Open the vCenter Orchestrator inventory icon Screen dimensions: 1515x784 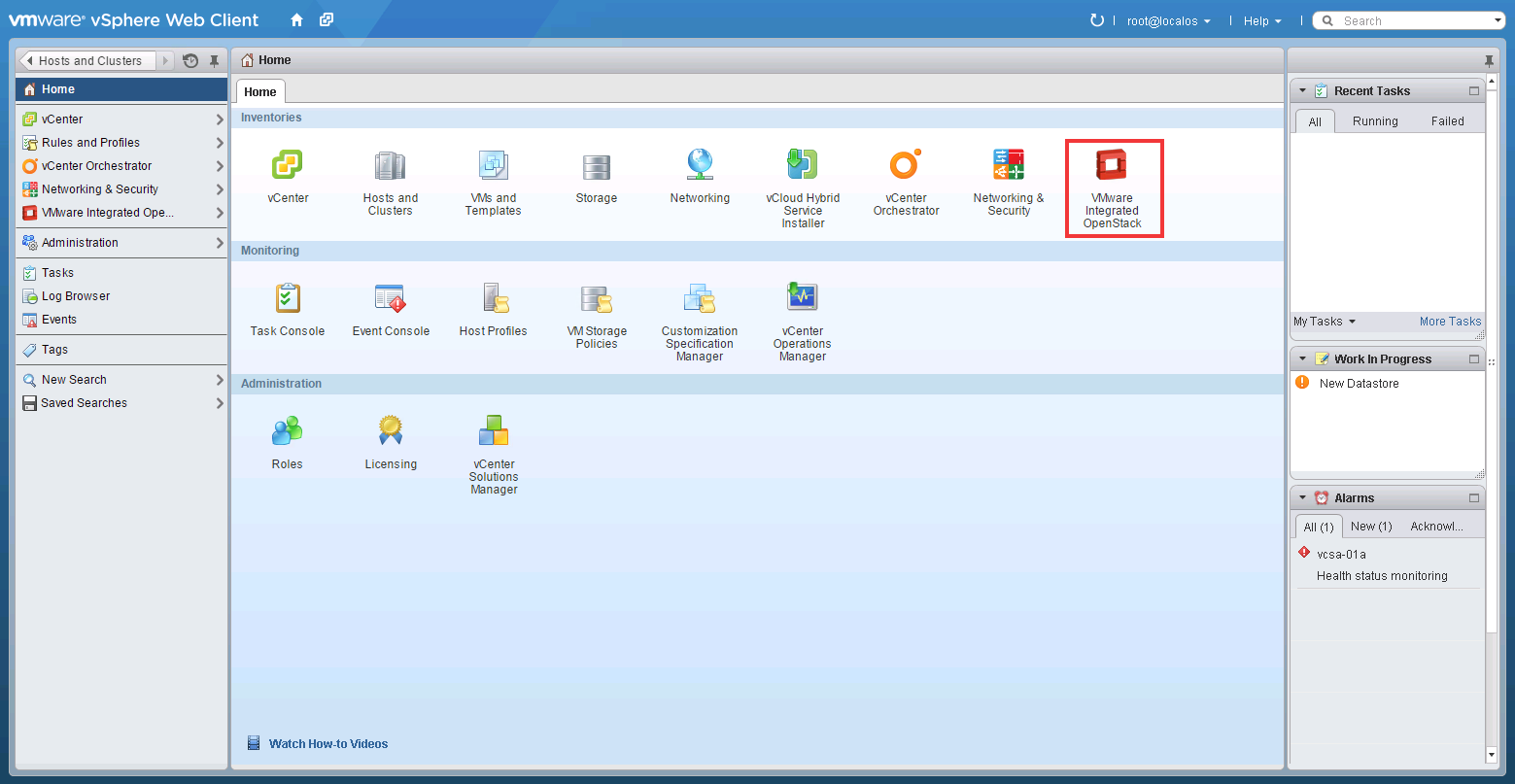click(905, 167)
